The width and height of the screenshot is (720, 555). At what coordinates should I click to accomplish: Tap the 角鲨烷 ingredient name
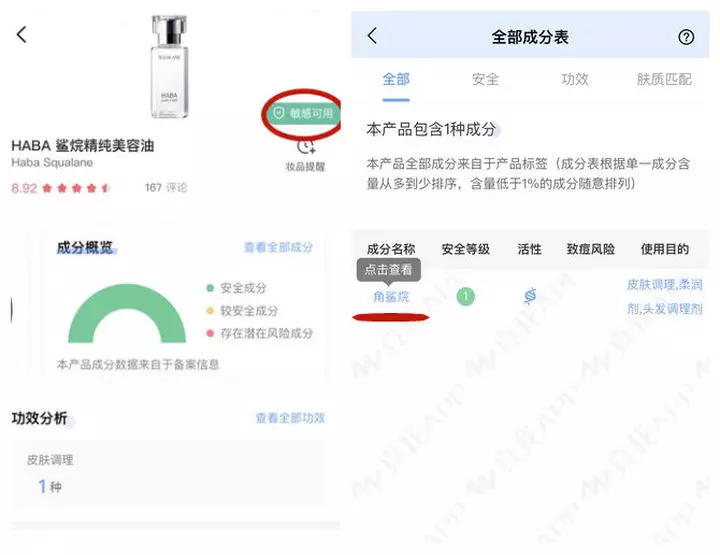391,297
